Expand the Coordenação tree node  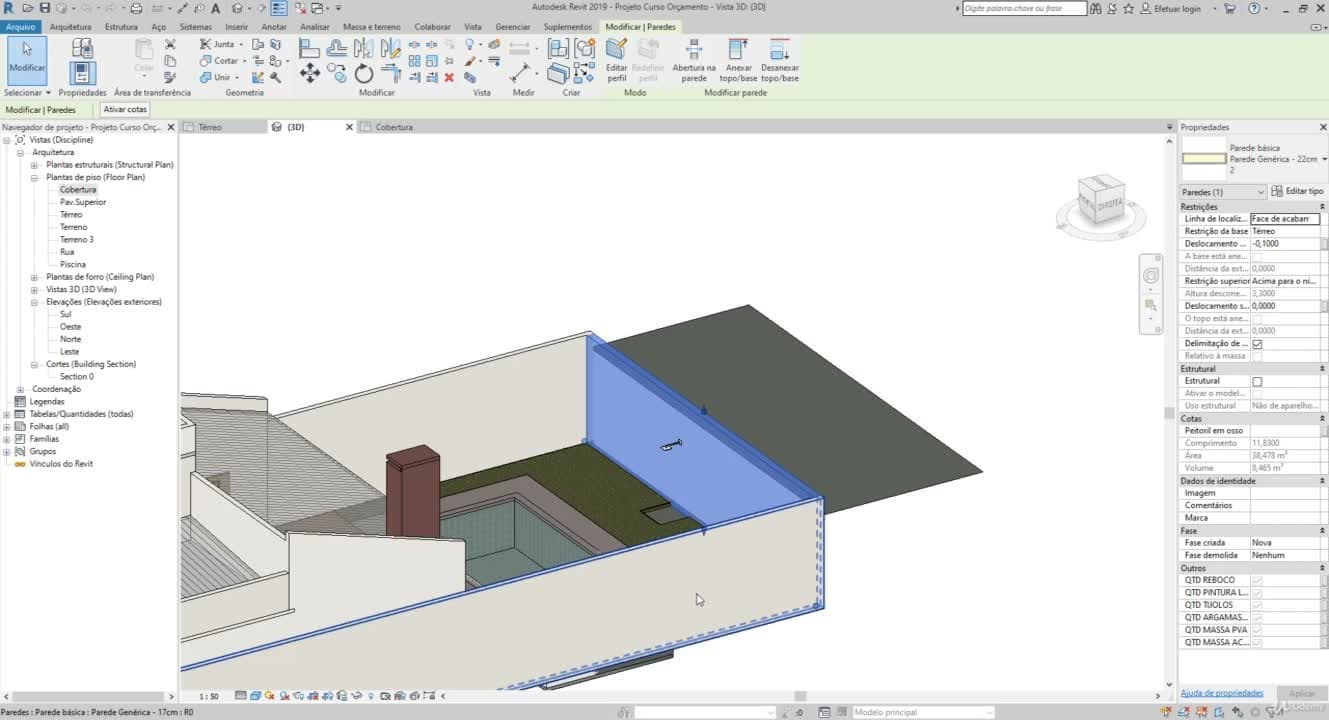click(20, 389)
